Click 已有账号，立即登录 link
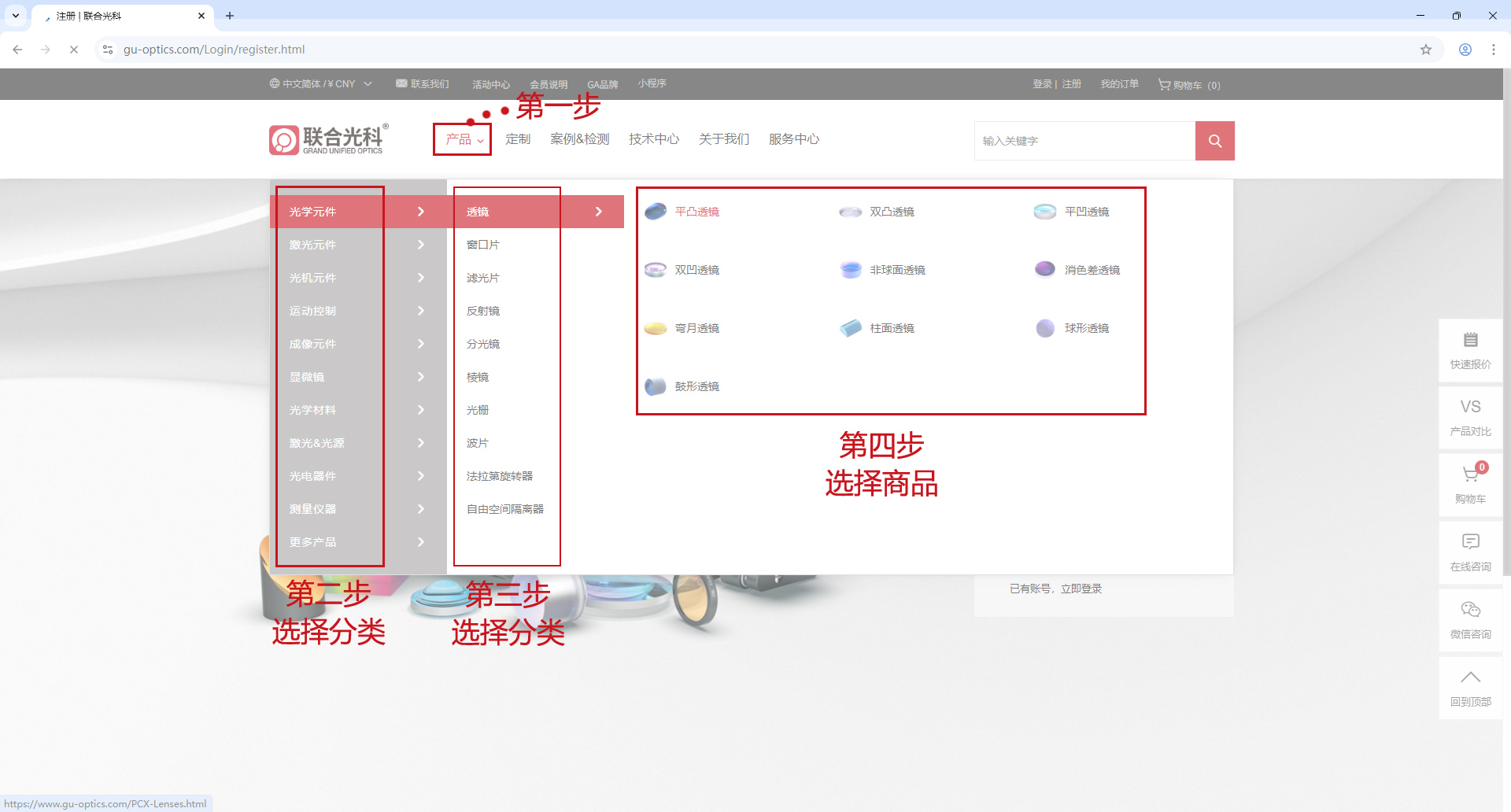This screenshot has height=812, width=1511. (x=1055, y=589)
